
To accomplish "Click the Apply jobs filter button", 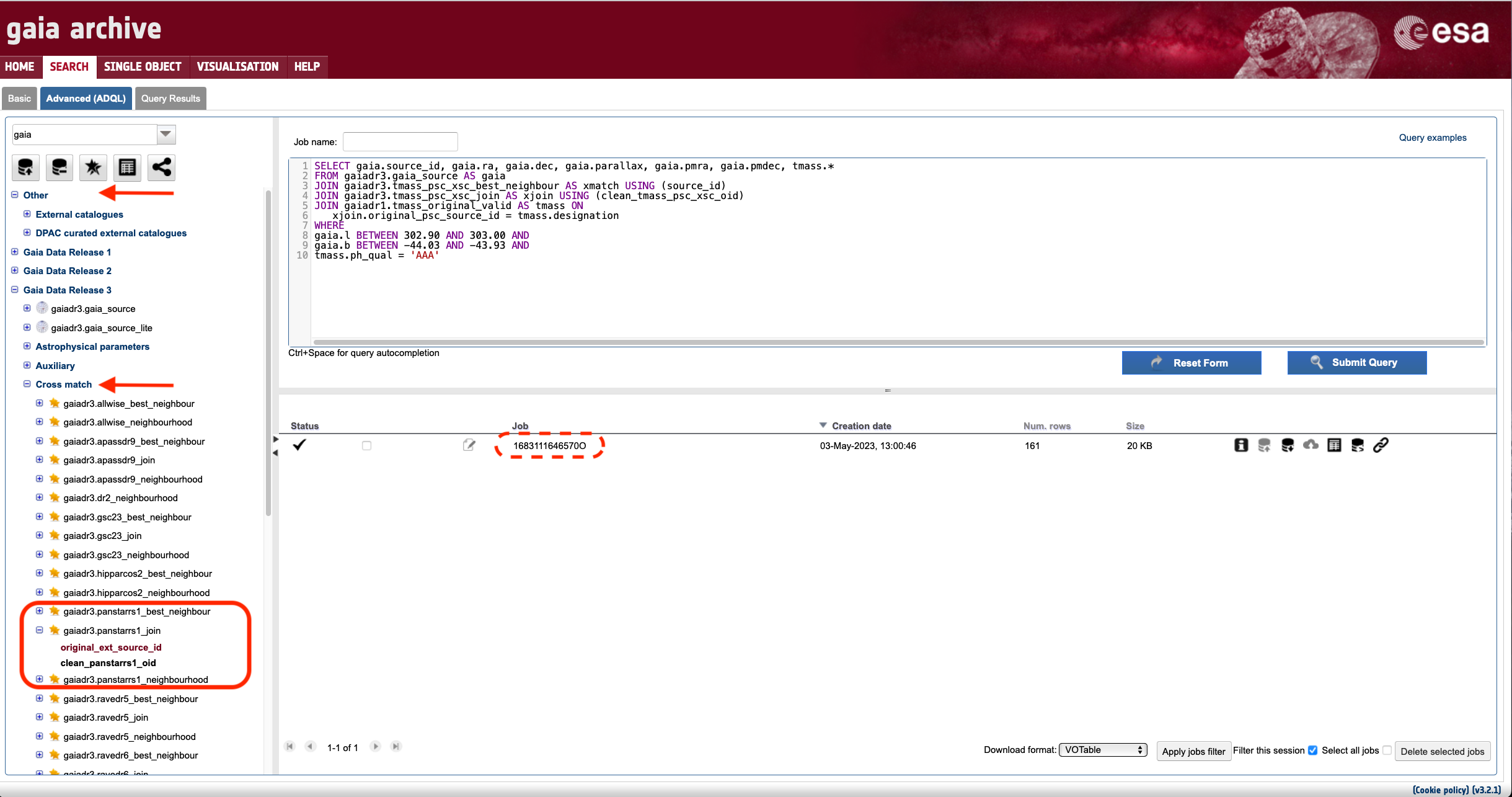I will click(1193, 751).
